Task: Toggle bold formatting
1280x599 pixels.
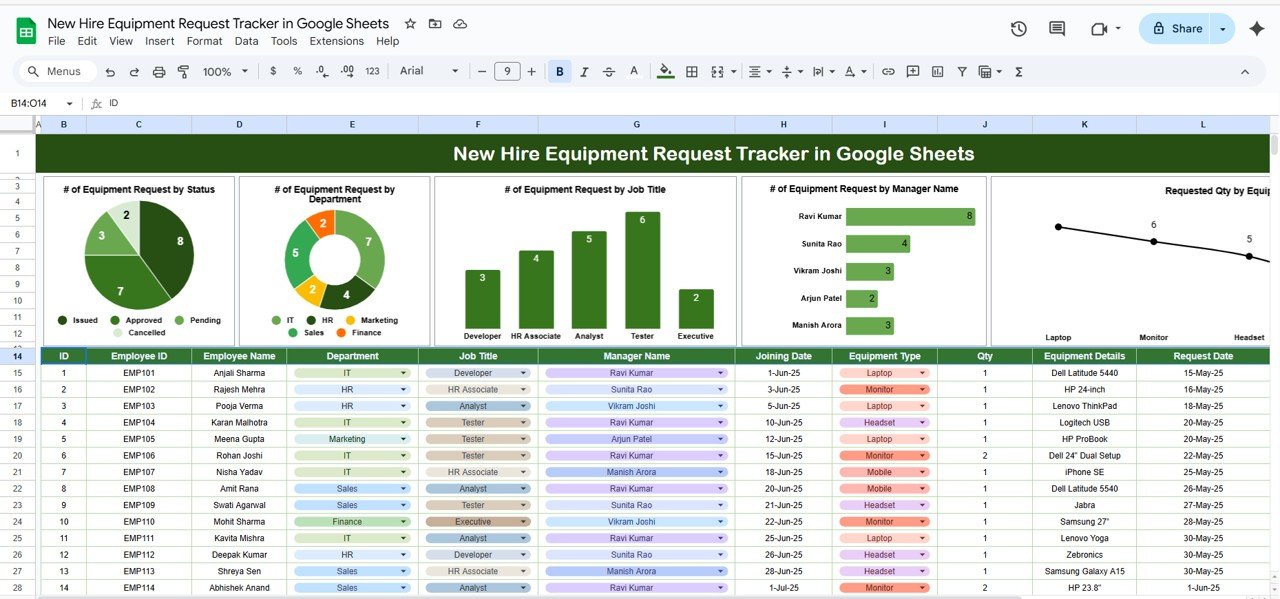Action: 559,72
